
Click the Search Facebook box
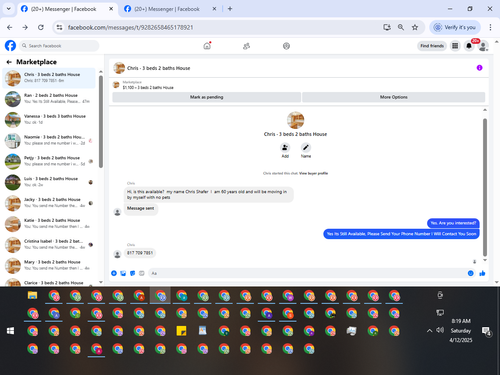59,46
